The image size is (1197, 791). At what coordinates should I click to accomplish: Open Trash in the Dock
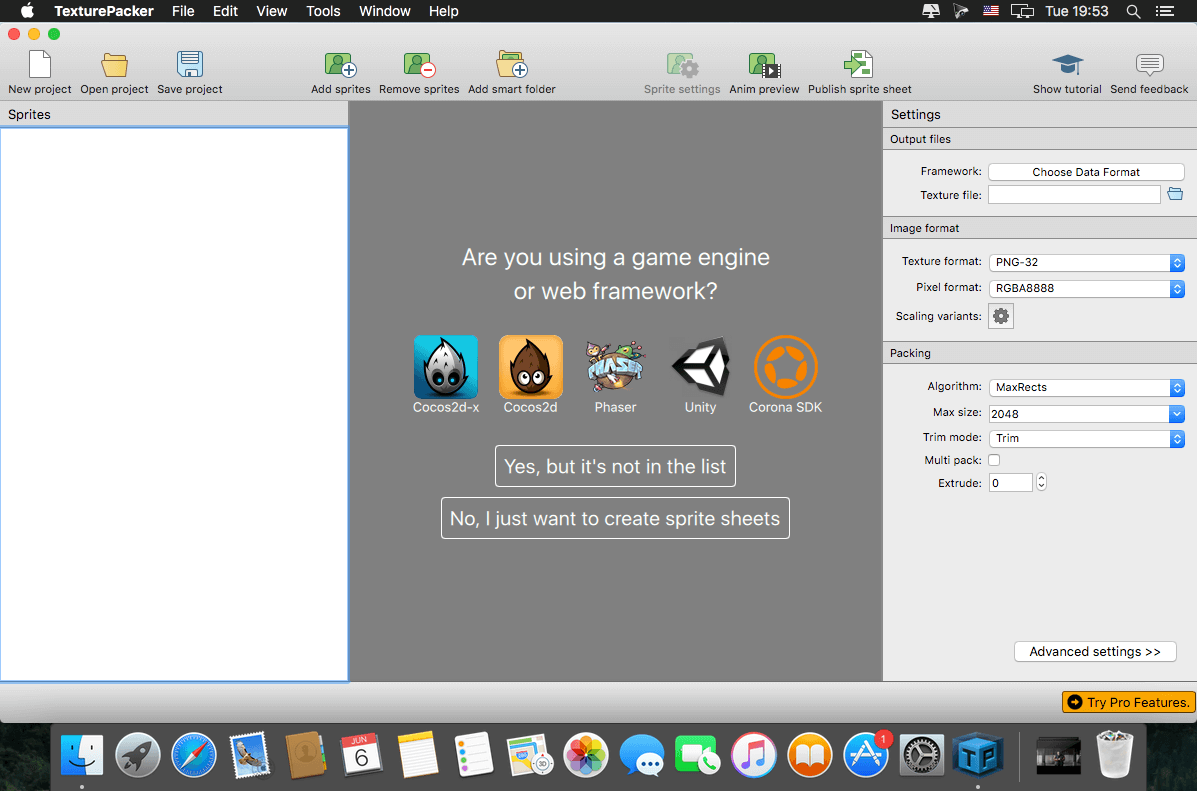(1115, 755)
